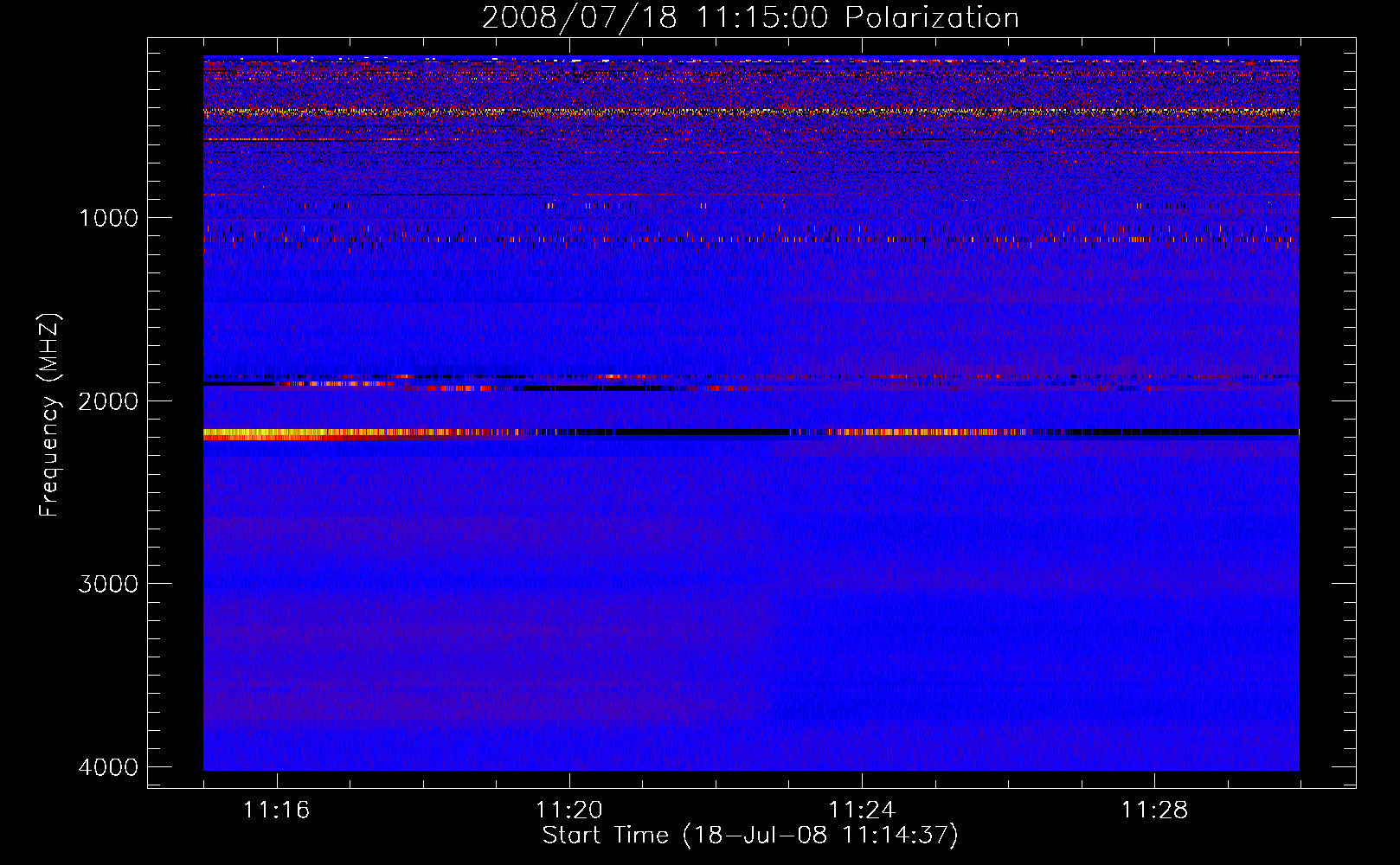Click the 1000 frequency tick label
The image size is (1400, 865).
108,217
